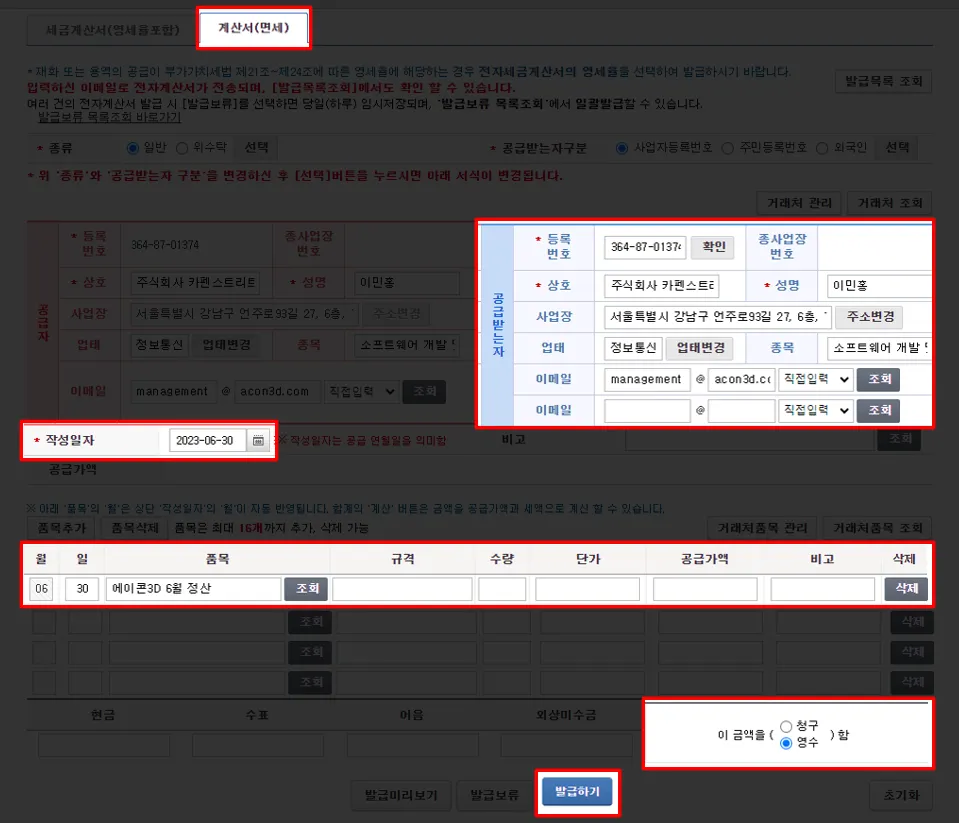The height and width of the screenshot is (823, 959).
Task: Focus the 외상미수금 amount field
Action: tap(566, 746)
